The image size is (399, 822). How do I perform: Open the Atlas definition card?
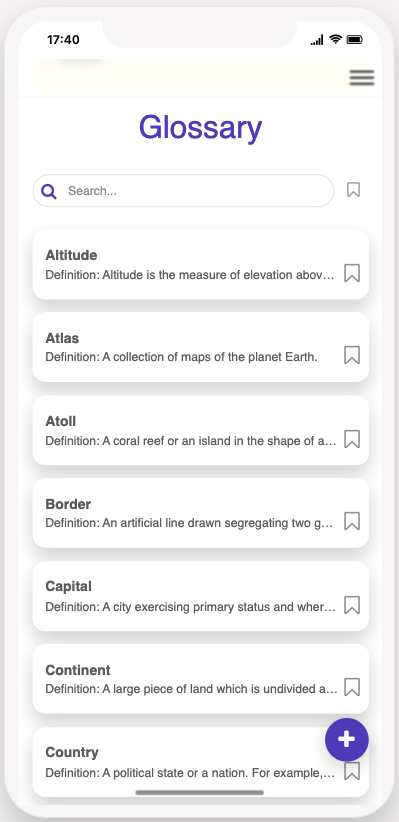[x=201, y=347]
